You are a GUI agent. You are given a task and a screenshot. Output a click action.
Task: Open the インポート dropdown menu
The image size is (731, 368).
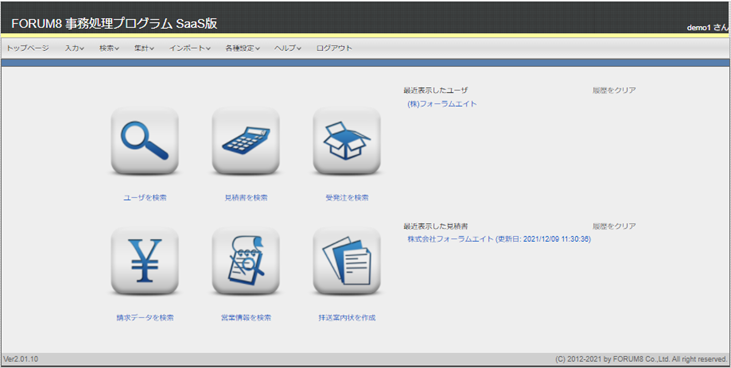click(190, 48)
